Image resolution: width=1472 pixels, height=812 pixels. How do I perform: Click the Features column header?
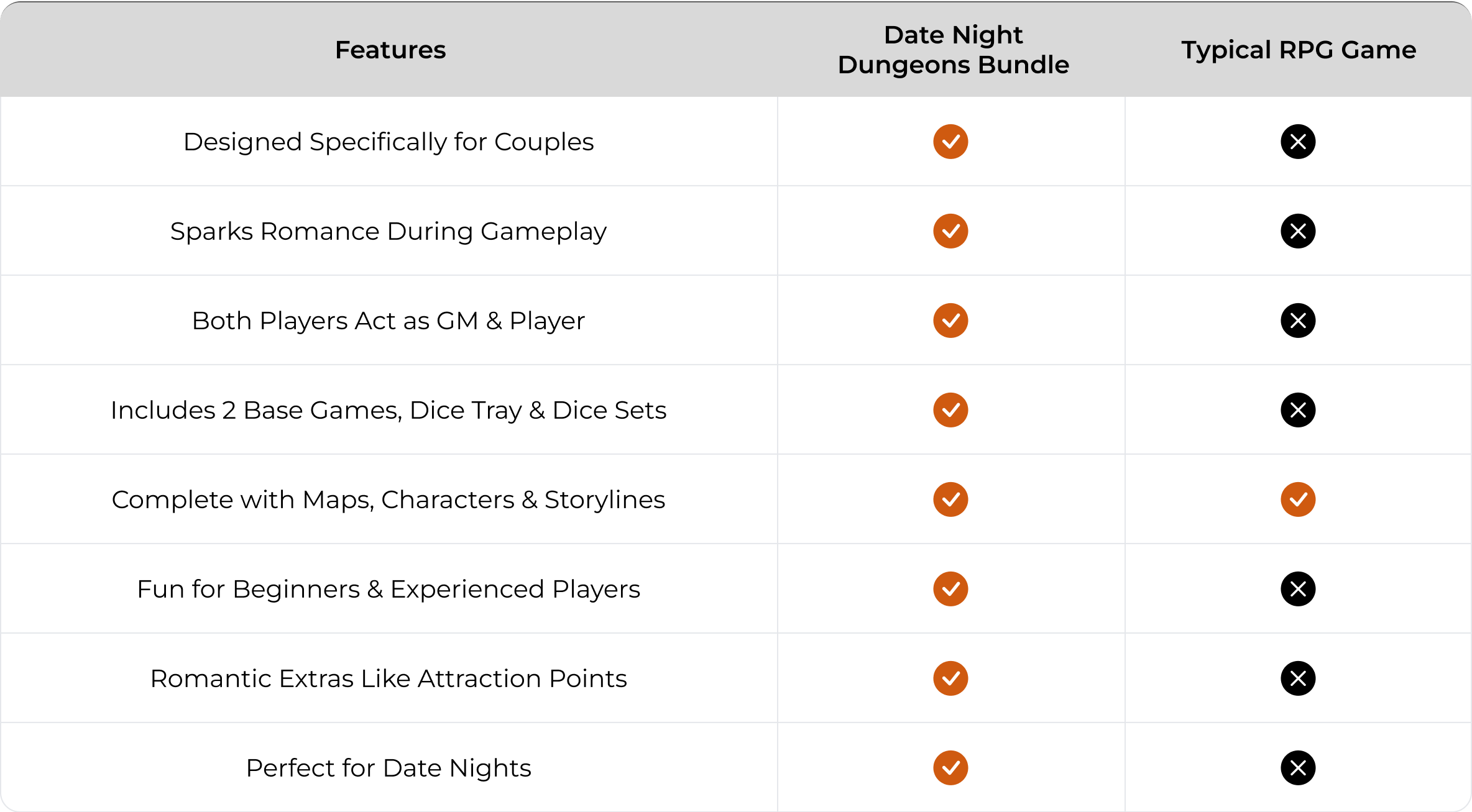390,50
